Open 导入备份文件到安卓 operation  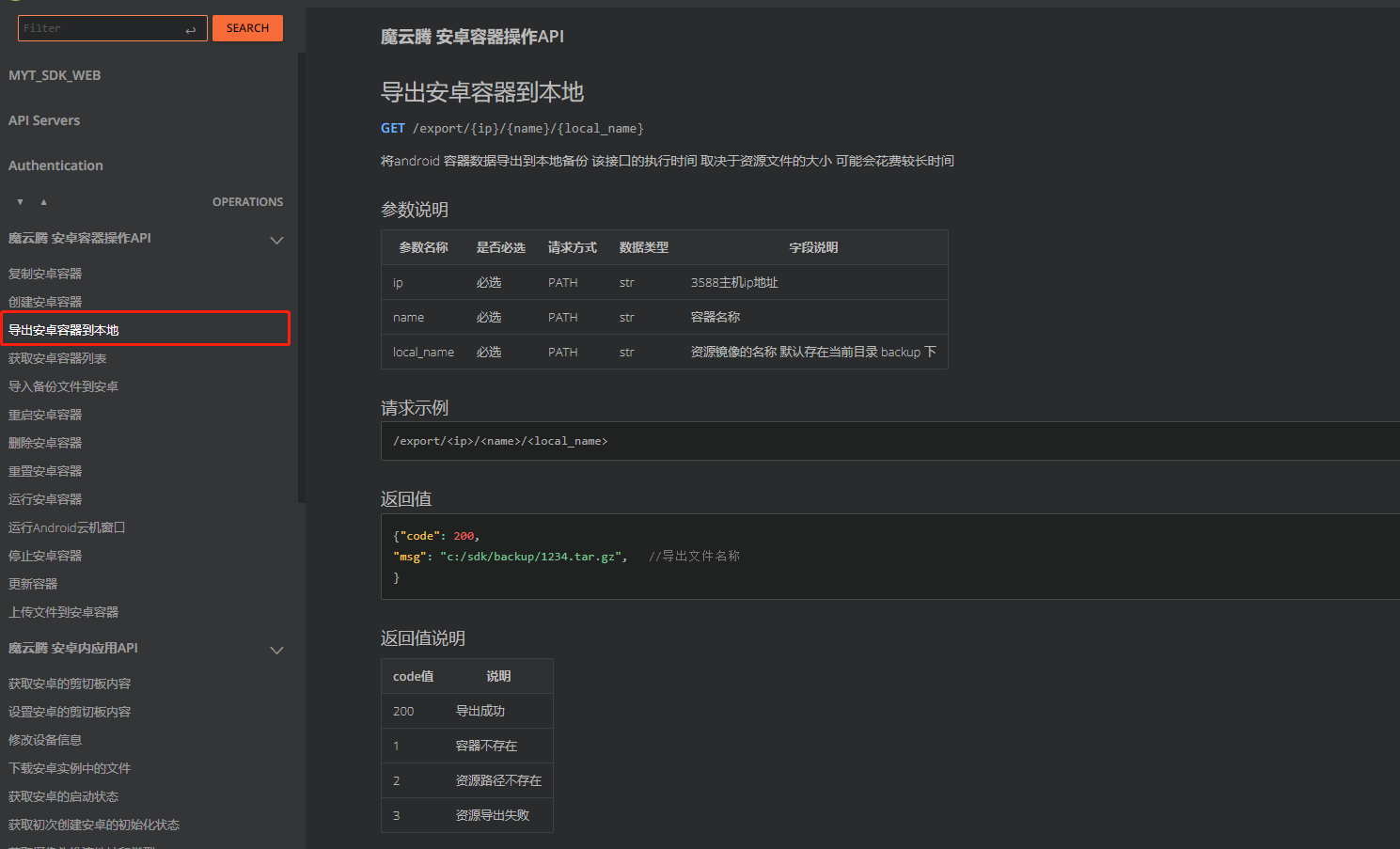(63, 386)
